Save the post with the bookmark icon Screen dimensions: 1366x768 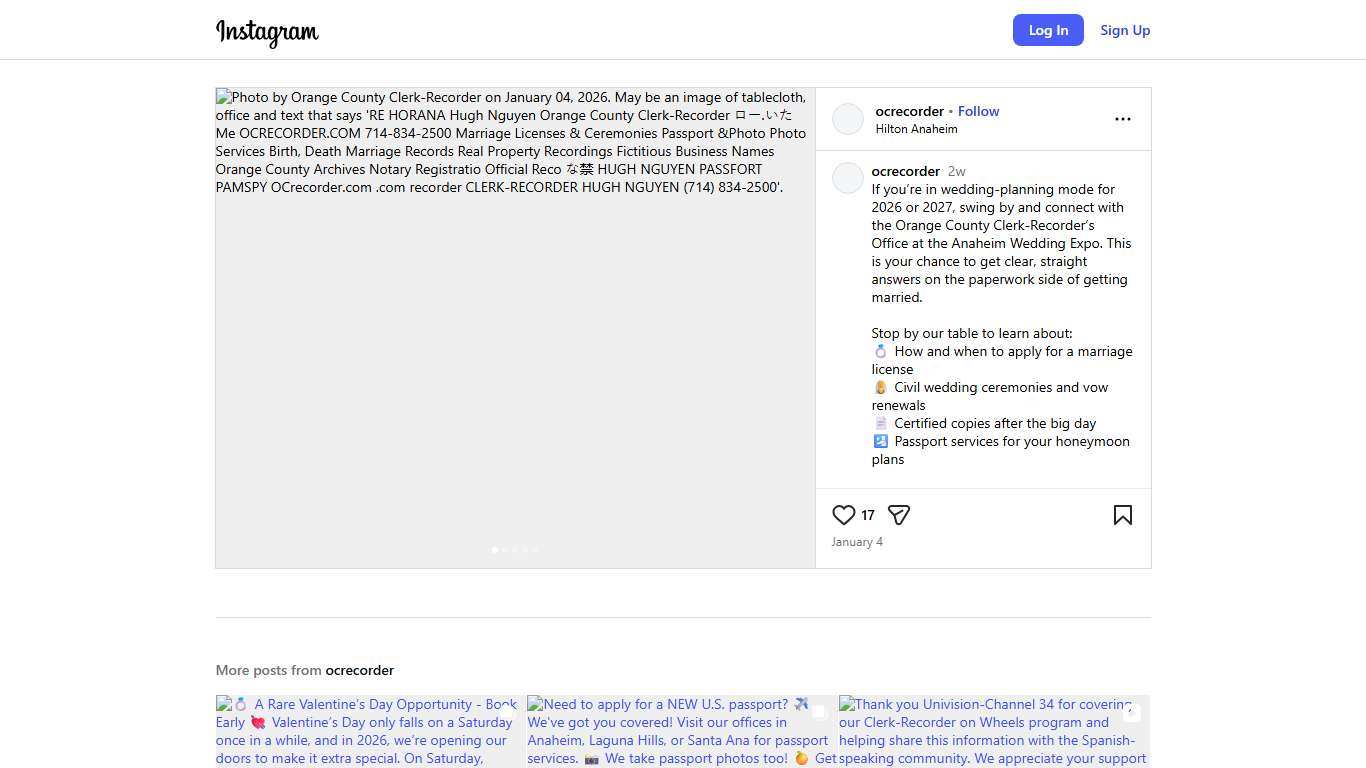(1122, 515)
